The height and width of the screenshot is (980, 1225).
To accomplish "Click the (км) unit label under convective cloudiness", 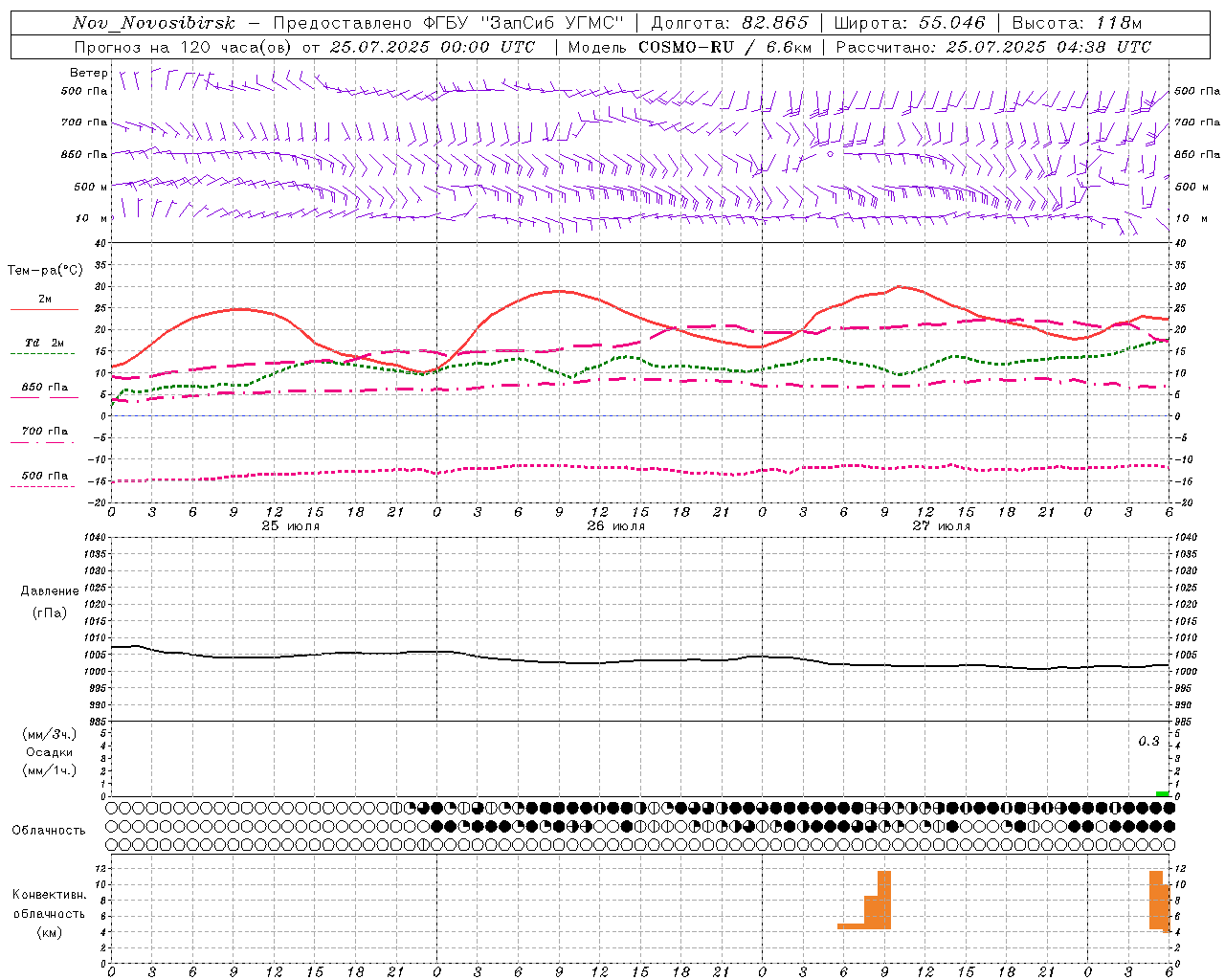I will pos(49,932).
